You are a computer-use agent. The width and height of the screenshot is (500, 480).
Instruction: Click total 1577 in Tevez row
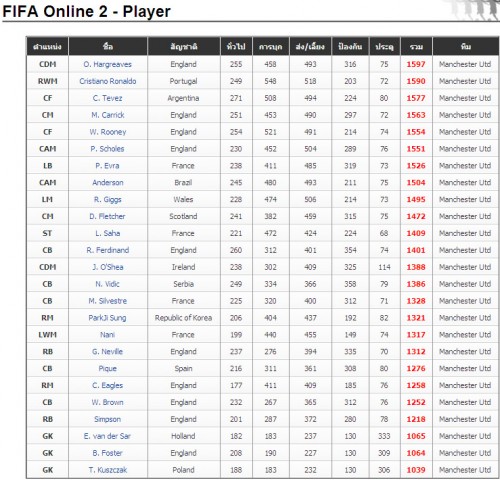point(416,98)
